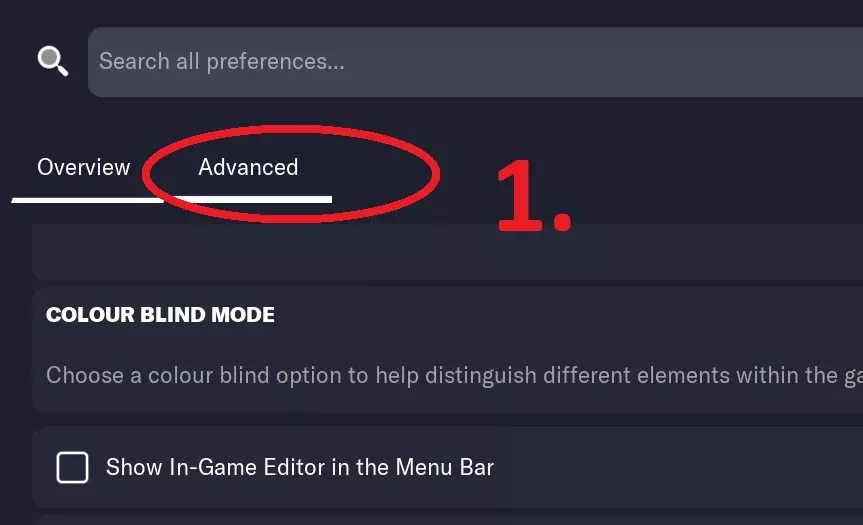Screen dimensions: 863x525
Task: Click the word BLIND in section heading
Action: pyautogui.click(x=173, y=315)
